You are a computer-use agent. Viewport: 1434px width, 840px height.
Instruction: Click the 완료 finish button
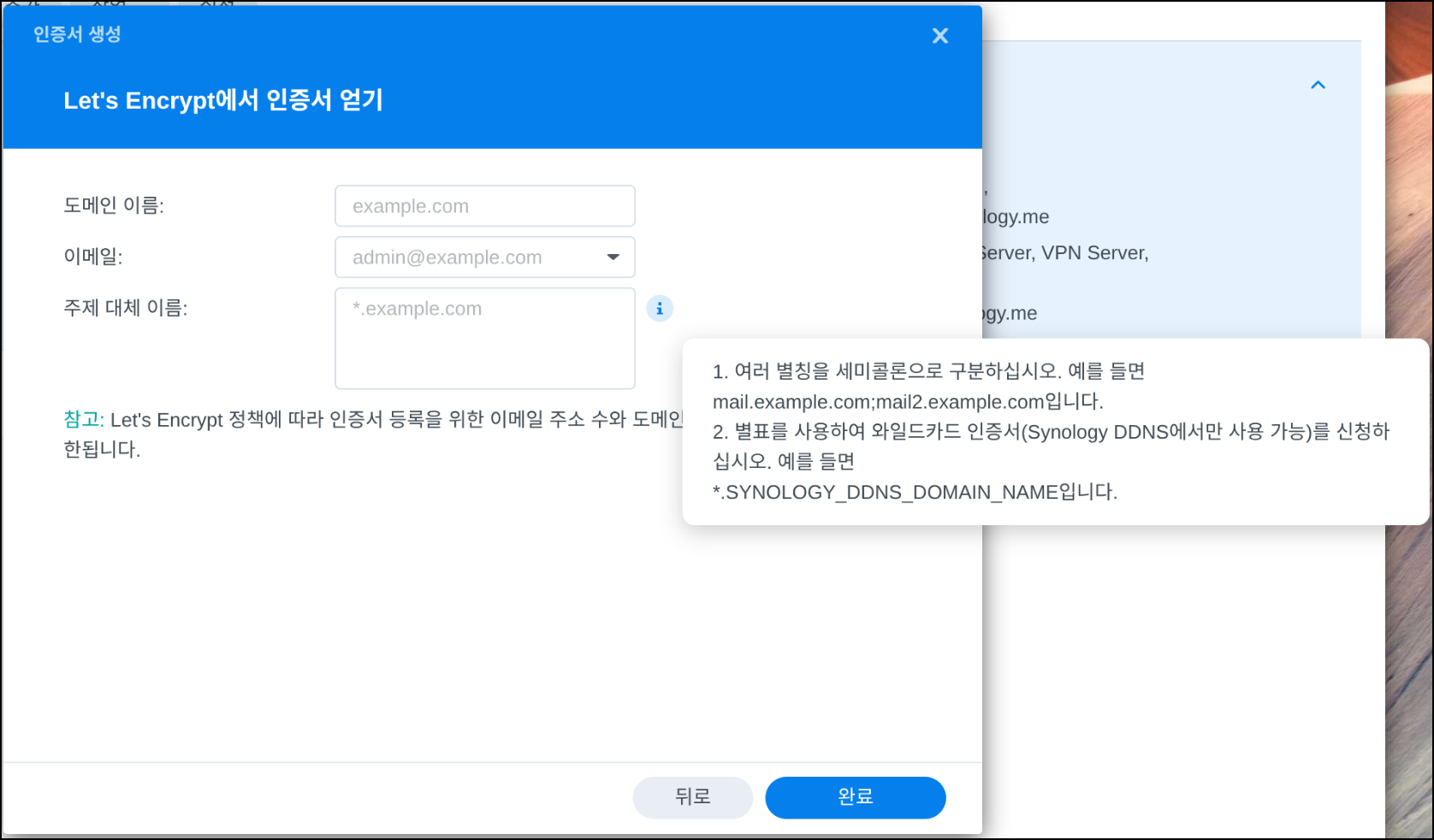point(855,797)
